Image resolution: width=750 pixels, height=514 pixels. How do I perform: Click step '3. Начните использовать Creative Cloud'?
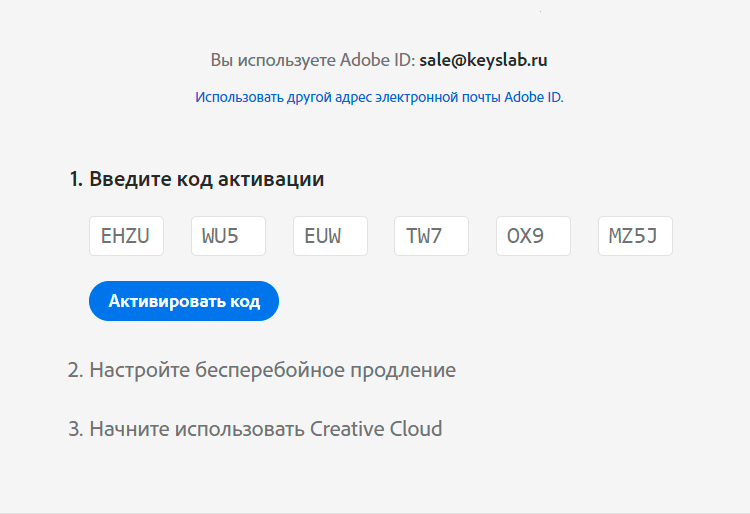[255, 429]
